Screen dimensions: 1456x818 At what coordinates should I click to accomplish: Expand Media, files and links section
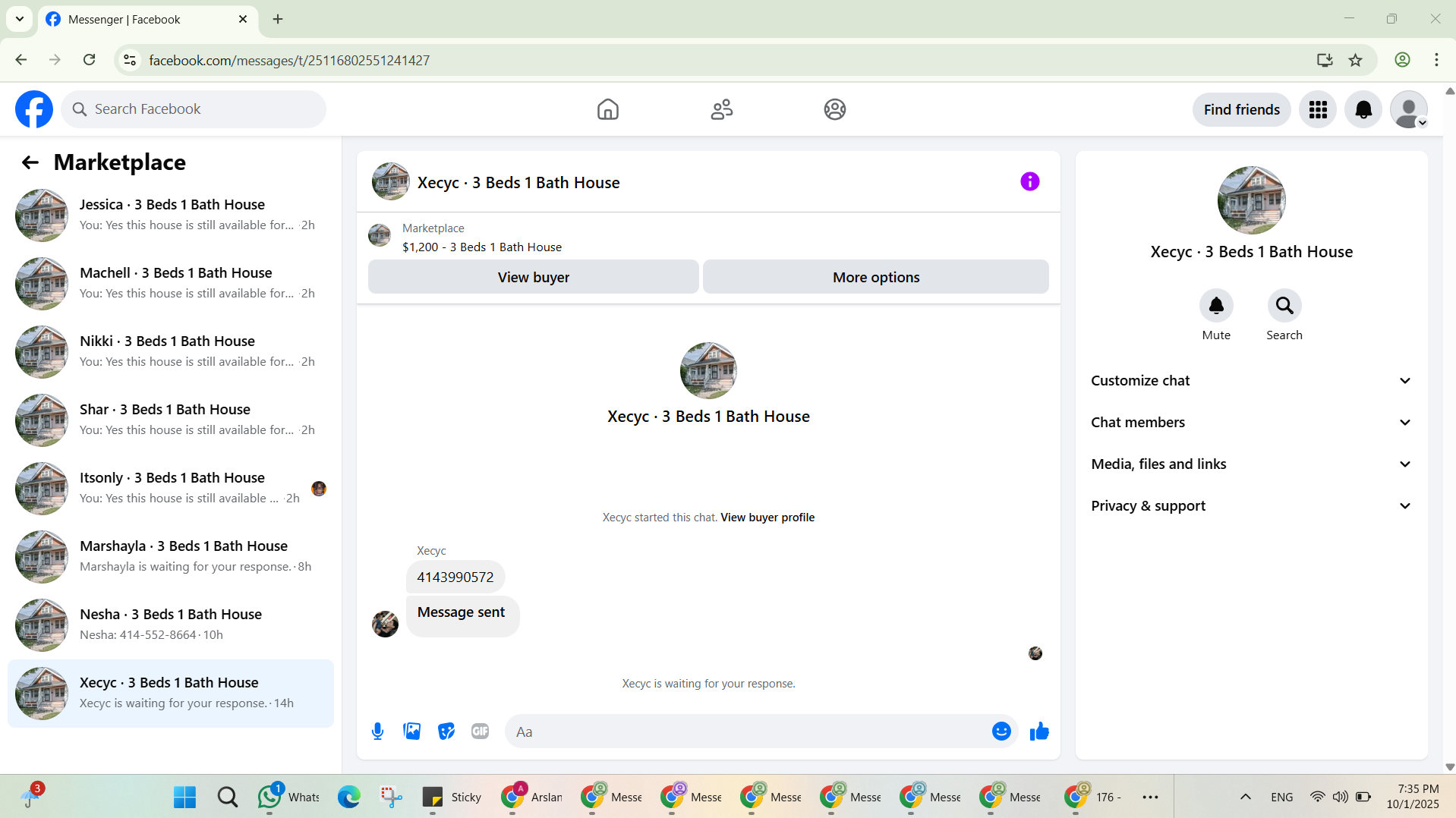[1252, 464]
